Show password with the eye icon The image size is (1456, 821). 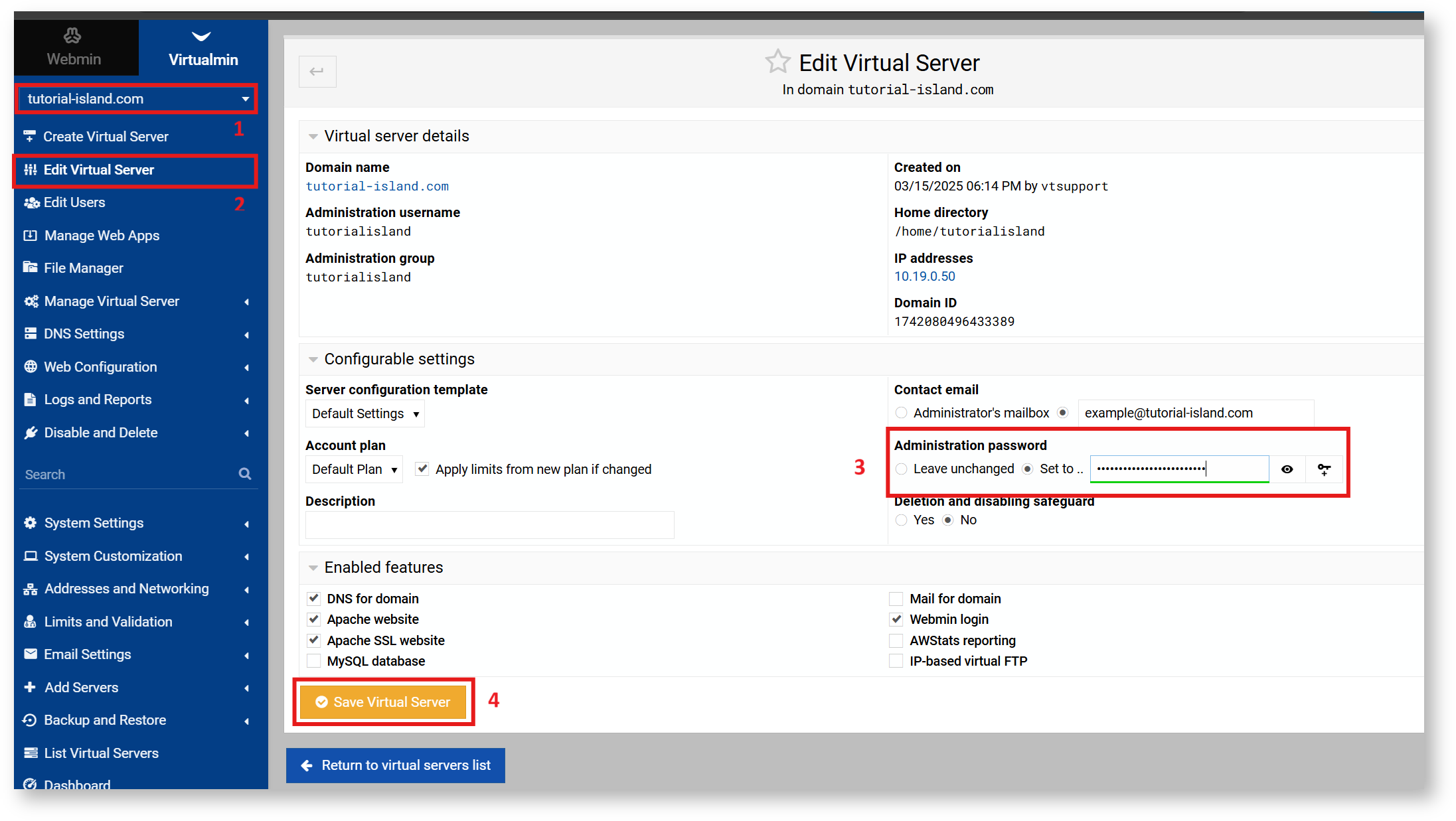click(x=1287, y=469)
